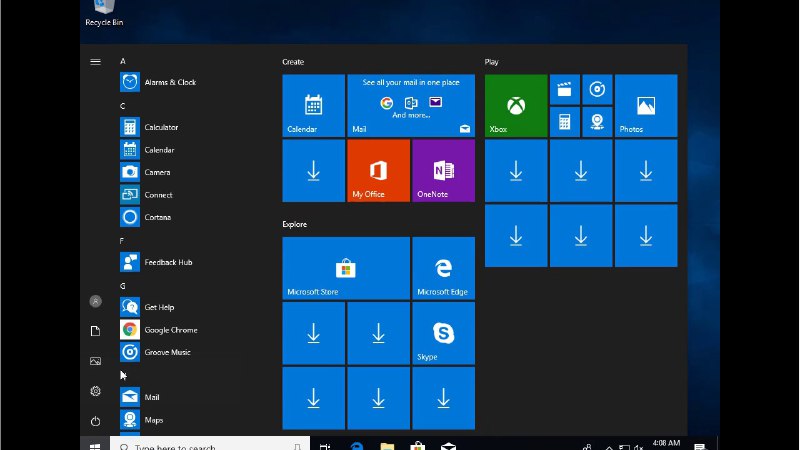Click the Calendar tile in Create group
The height and width of the screenshot is (450, 800).
313,106
